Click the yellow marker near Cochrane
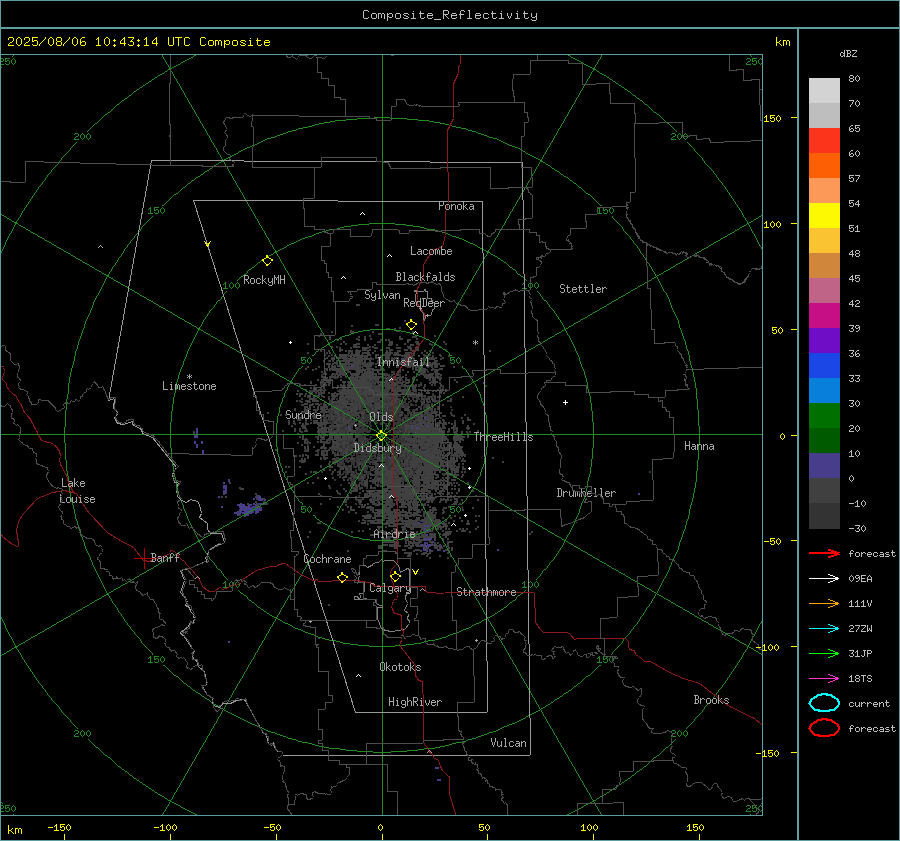This screenshot has width=900, height=841. (343, 577)
